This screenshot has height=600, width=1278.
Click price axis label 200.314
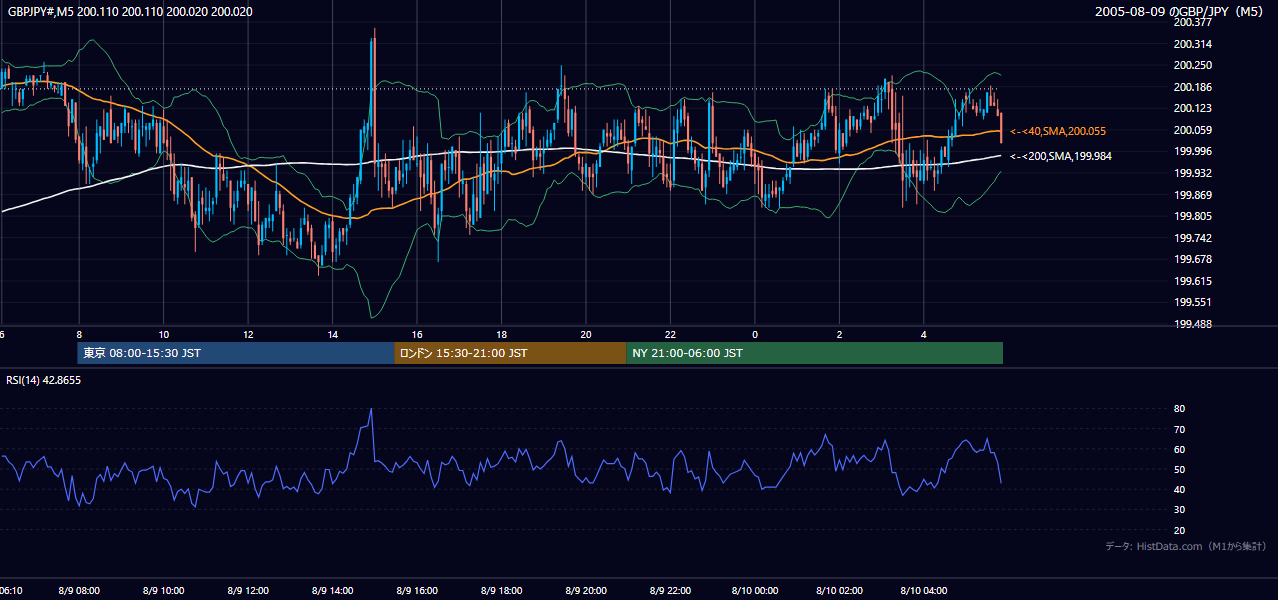(x=1192, y=44)
